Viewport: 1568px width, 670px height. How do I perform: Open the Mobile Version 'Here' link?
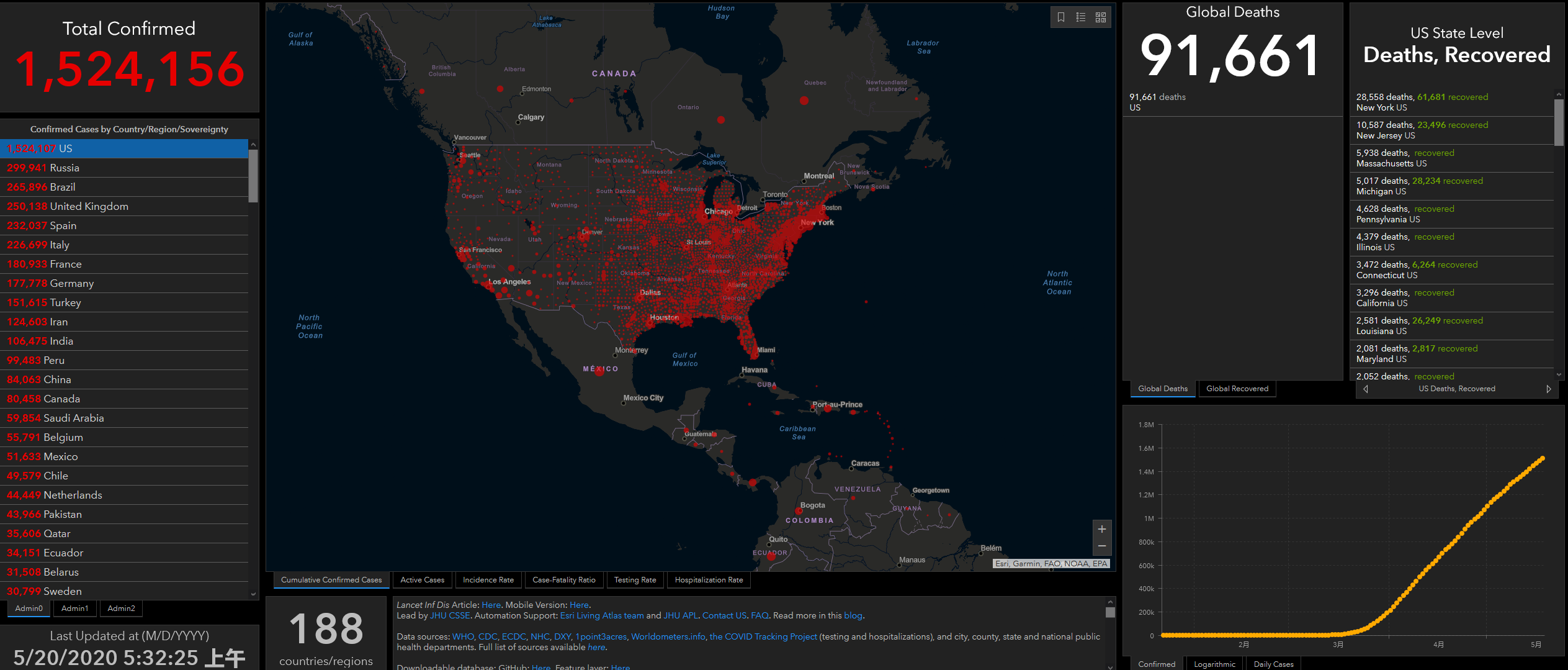(580, 605)
